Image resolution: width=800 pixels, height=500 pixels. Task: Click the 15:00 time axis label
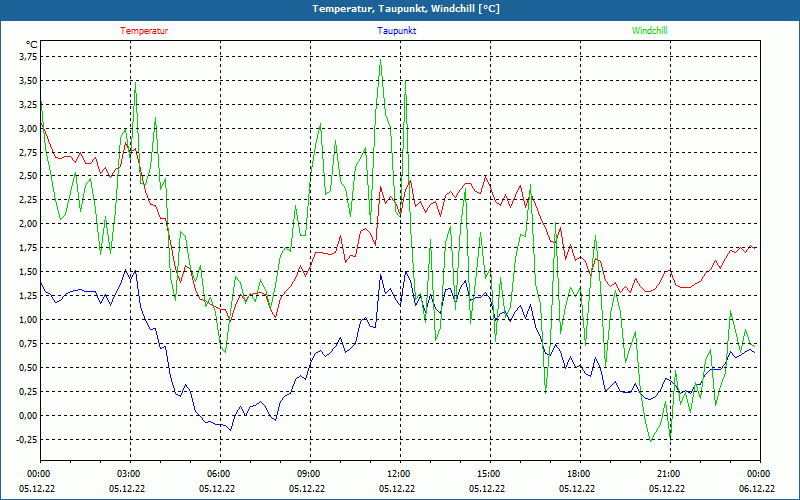[490, 474]
